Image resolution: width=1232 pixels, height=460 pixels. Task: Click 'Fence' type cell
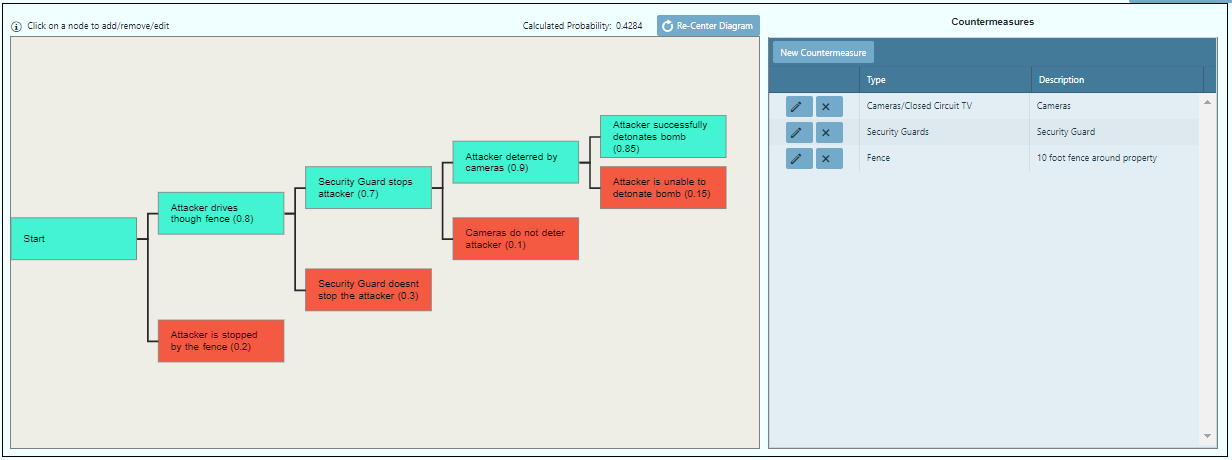[x=945, y=158]
